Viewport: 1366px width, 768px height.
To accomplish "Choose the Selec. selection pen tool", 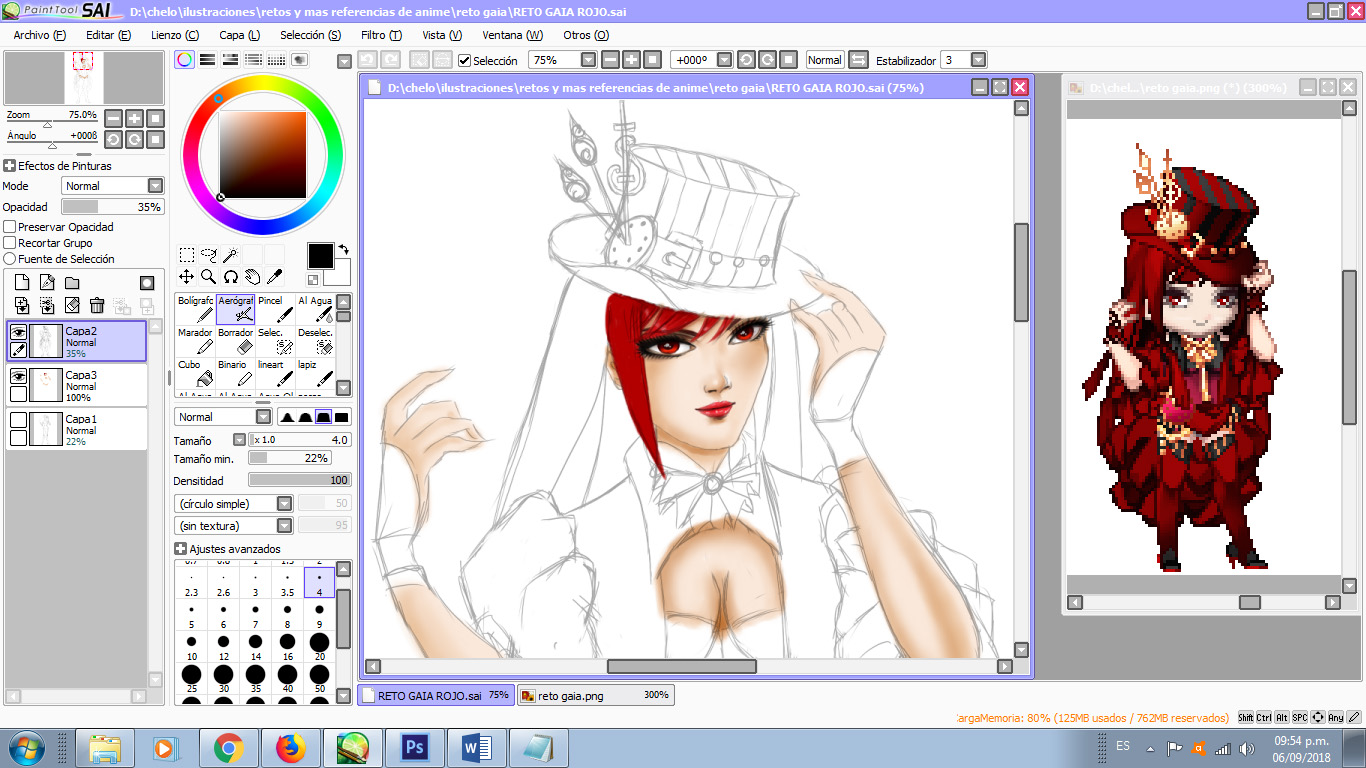I will pos(276,341).
